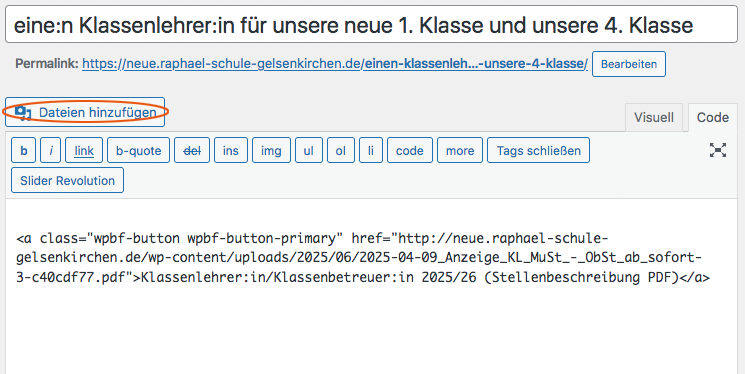Screen dimensions: 745x374
Task: Insert italic tag with i button
Action: click(50, 150)
